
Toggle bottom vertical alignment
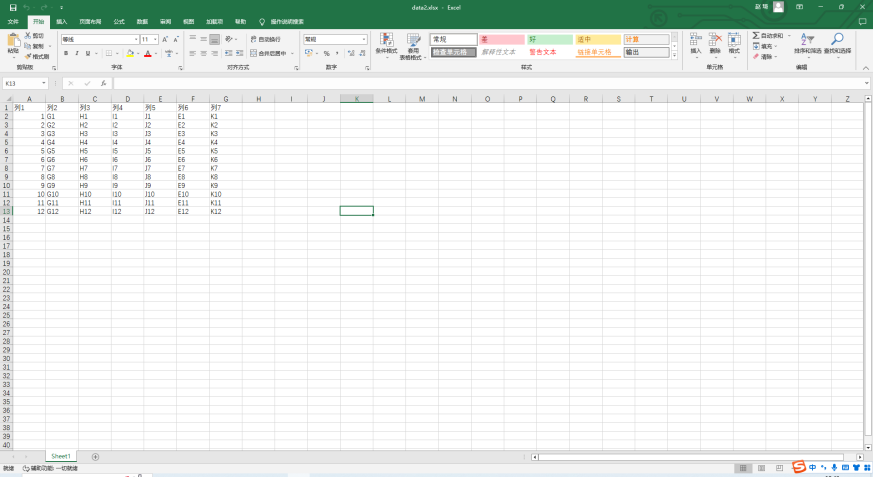click(x=214, y=39)
